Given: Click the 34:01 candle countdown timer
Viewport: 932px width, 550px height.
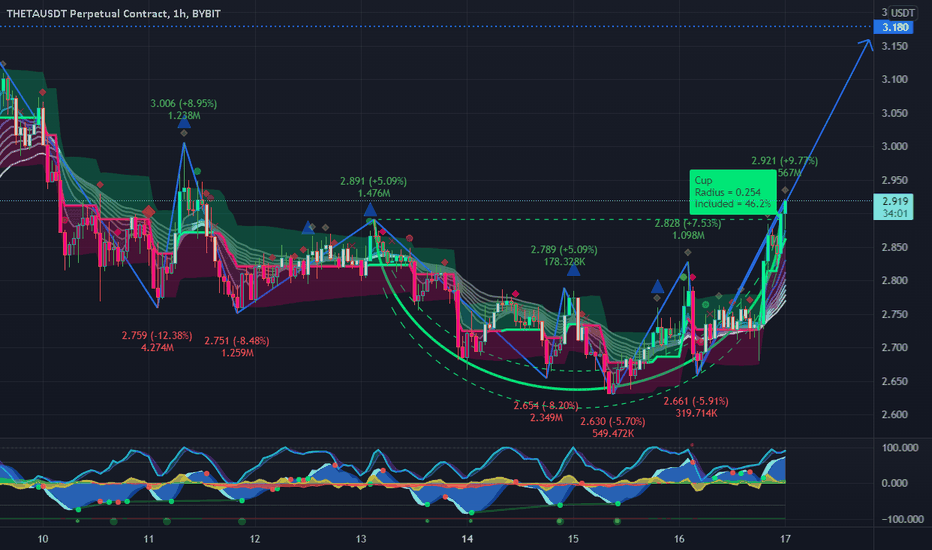Looking at the screenshot, I should [895, 213].
